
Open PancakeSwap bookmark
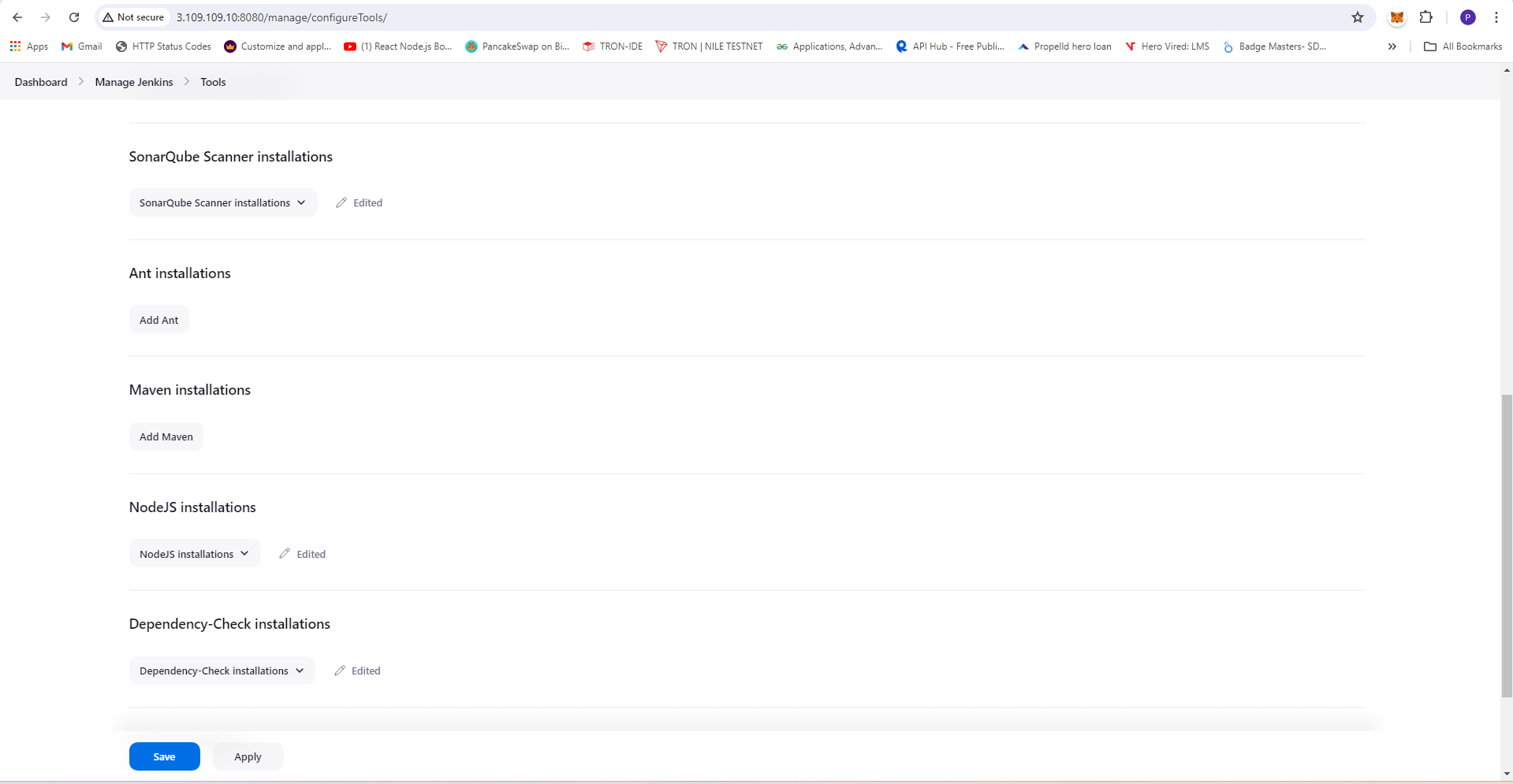tap(517, 46)
